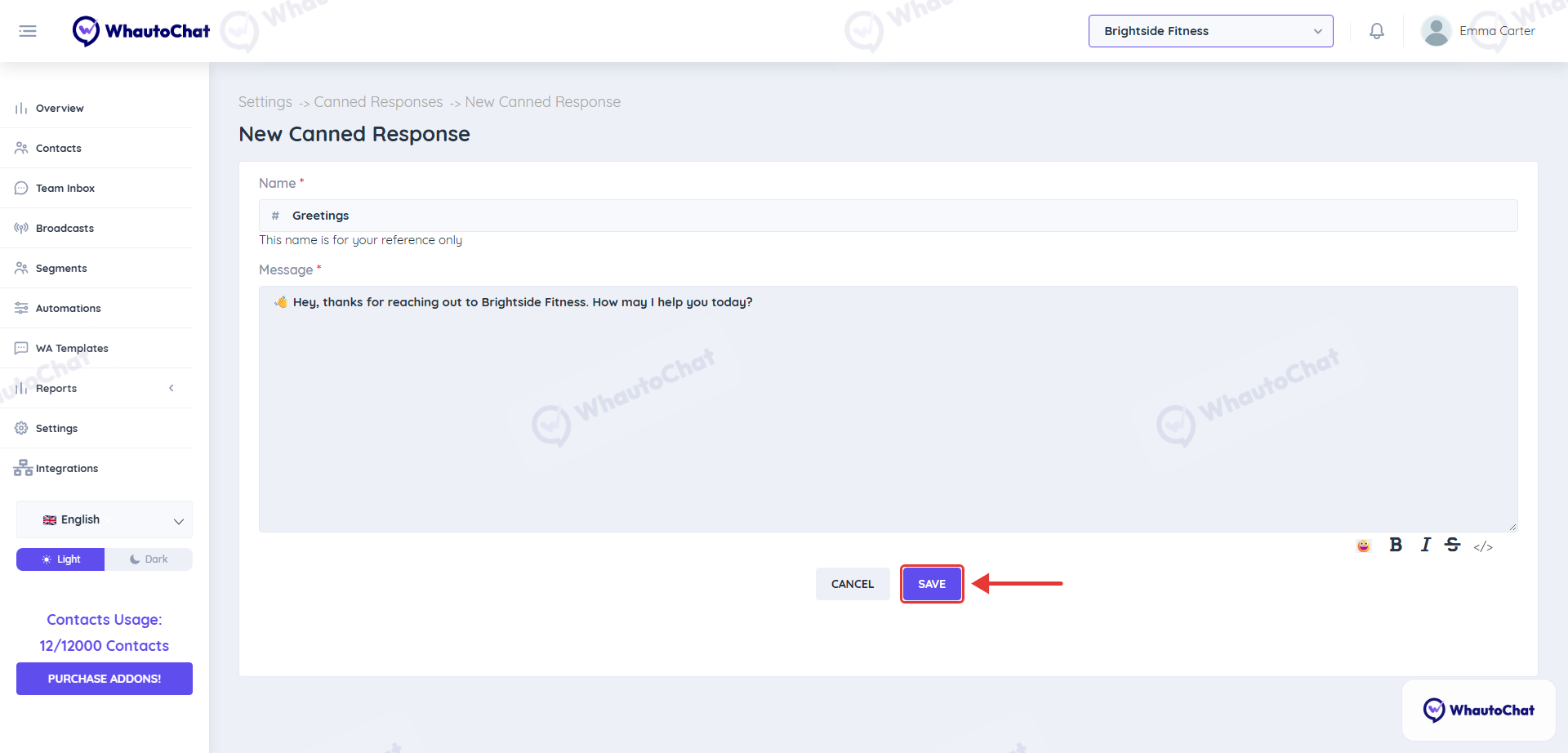1568x753 pixels.
Task: Open the WhautoChat chat widget
Action: coord(1479,710)
